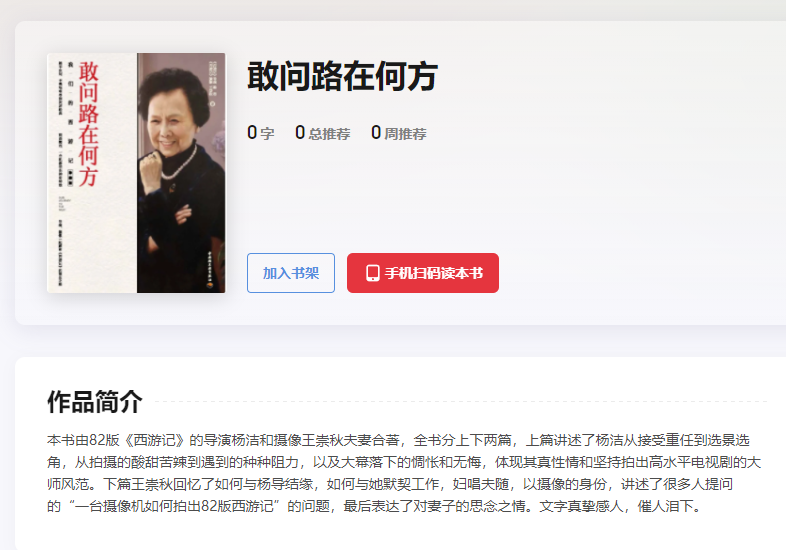Click the 作品简介 section heading

[95, 402]
